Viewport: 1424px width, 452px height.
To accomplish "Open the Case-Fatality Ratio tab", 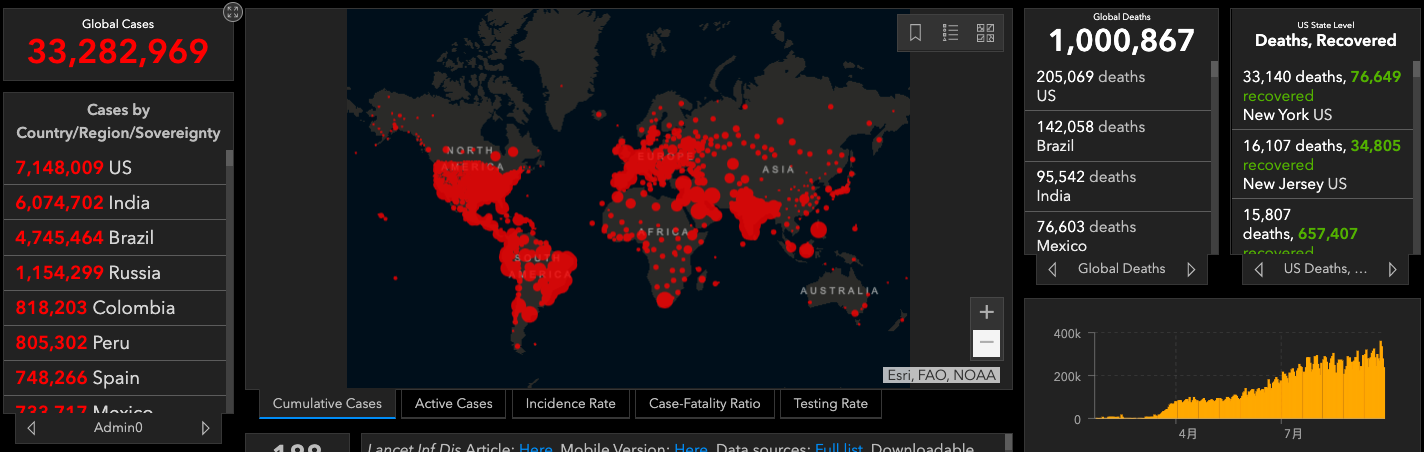I will 705,404.
